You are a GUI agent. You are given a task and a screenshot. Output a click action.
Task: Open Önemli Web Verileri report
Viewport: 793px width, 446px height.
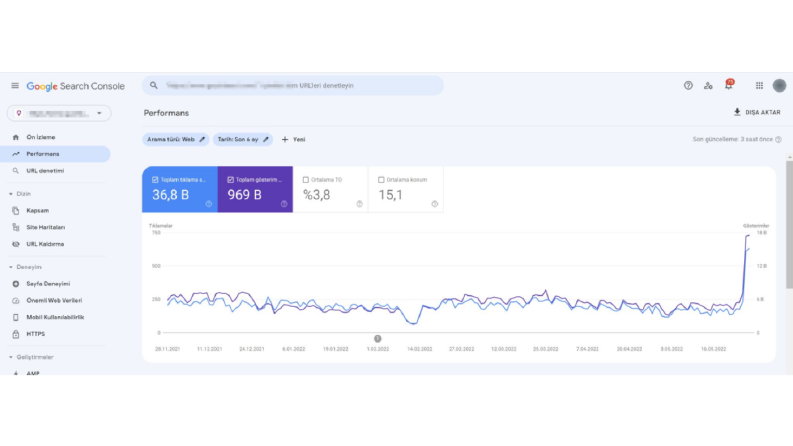pyautogui.click(x=55, y=300)
